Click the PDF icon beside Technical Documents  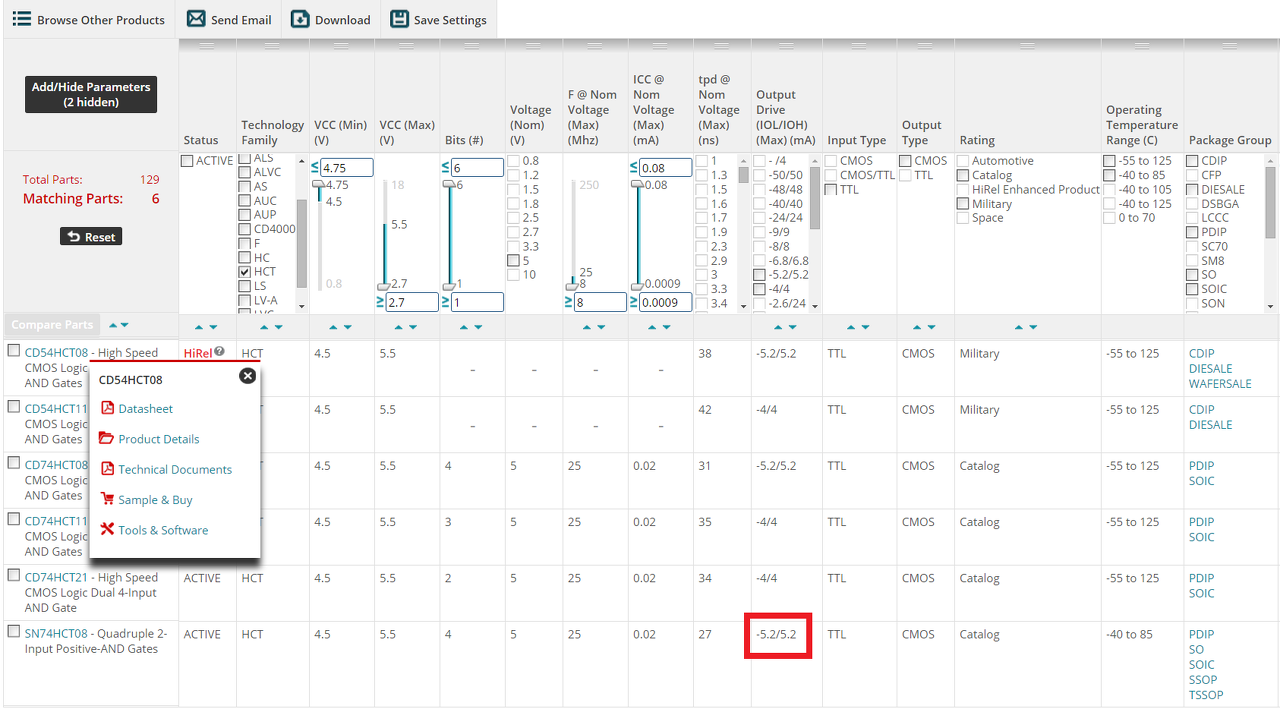(108, 469)
